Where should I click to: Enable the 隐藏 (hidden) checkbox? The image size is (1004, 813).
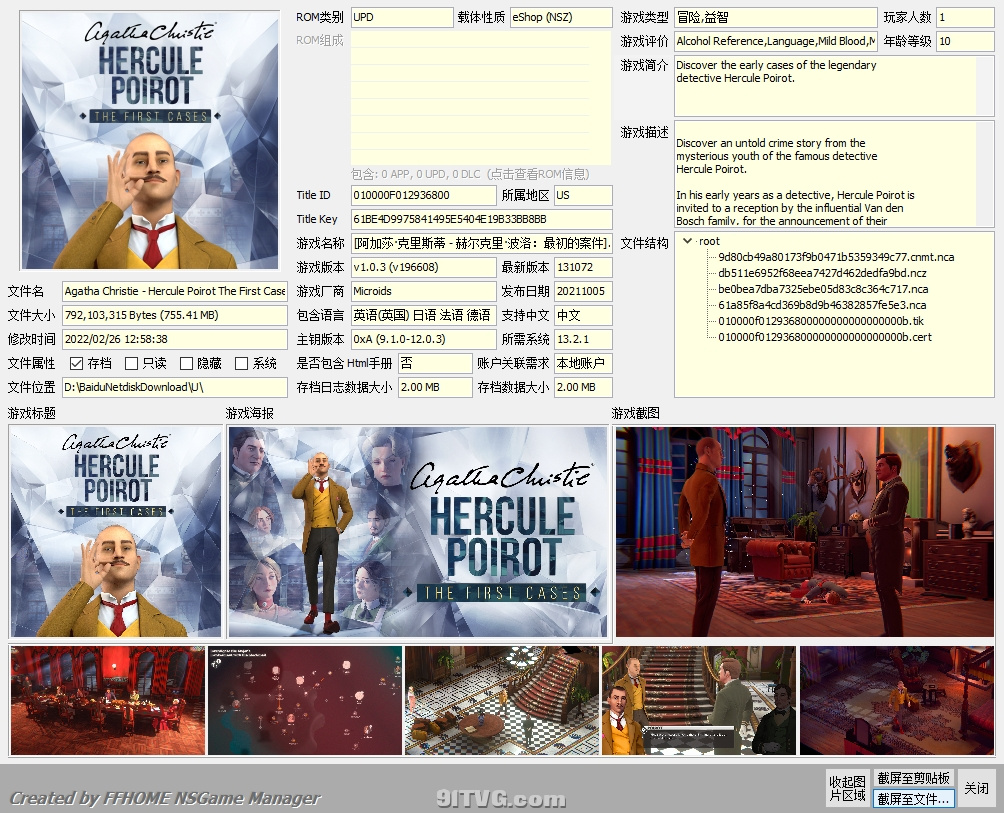(186, 364)
